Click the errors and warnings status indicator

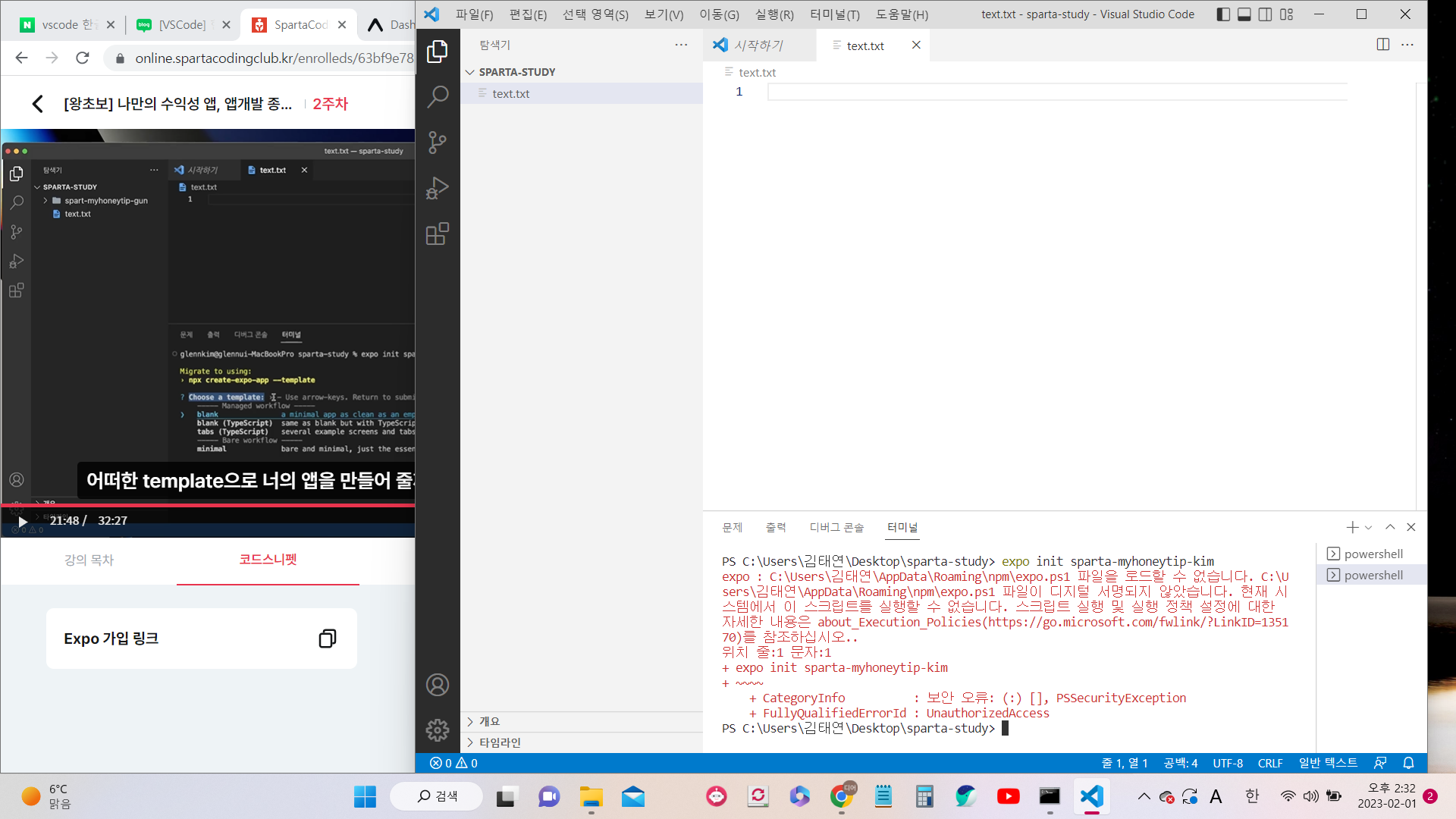click(x=453, y=763)
